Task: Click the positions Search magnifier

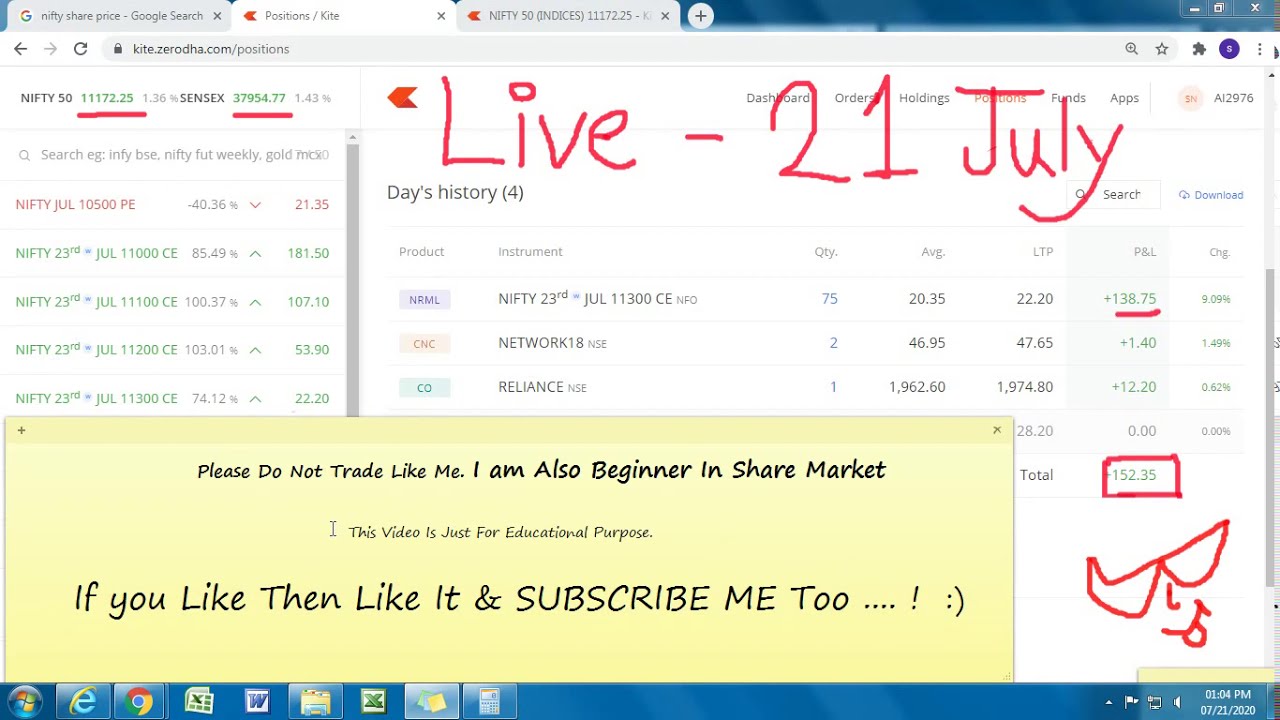Action: tap(1081, 195)
